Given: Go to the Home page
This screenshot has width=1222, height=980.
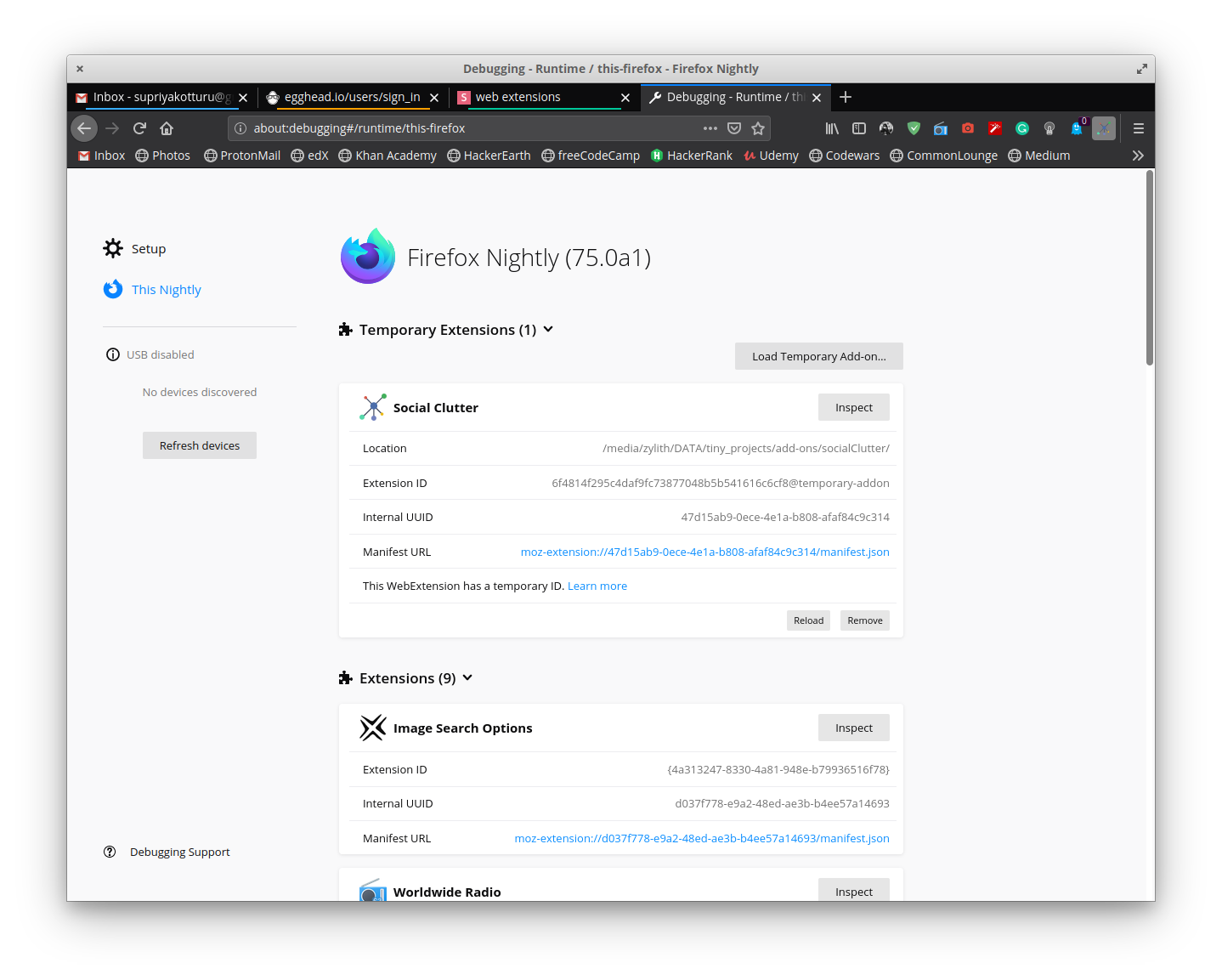Looking at the screenshot, I should click(167, 128).
